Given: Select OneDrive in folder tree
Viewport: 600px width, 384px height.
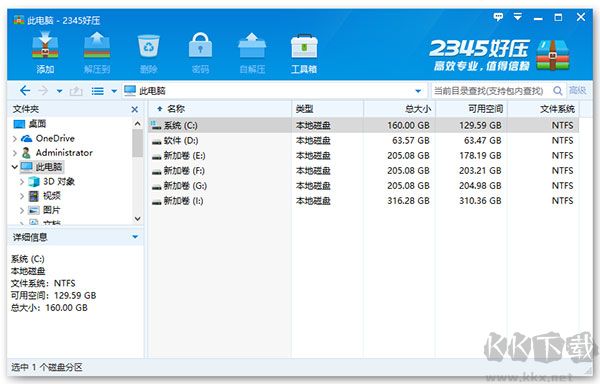Looking at the screenshot, I should pyautogui.click(x=55, y=138).
